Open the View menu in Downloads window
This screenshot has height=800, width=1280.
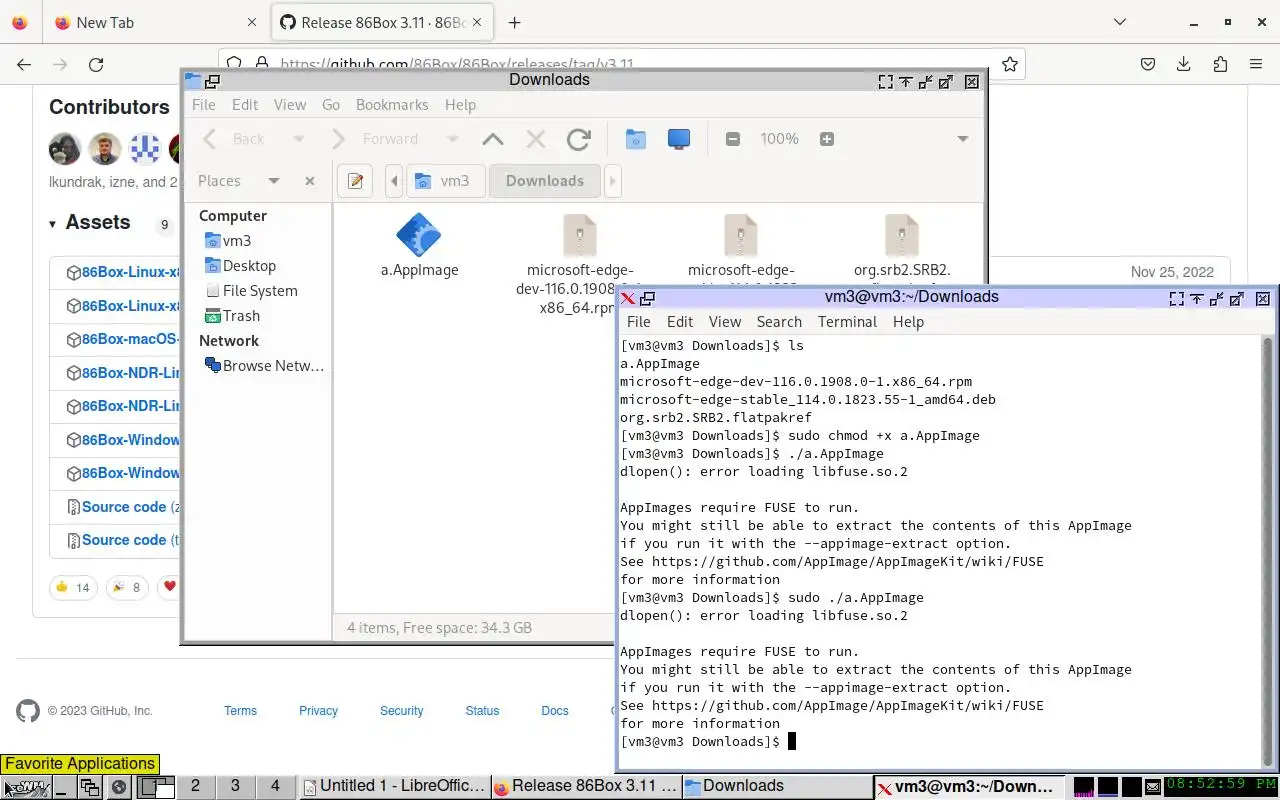coord(290,105)
